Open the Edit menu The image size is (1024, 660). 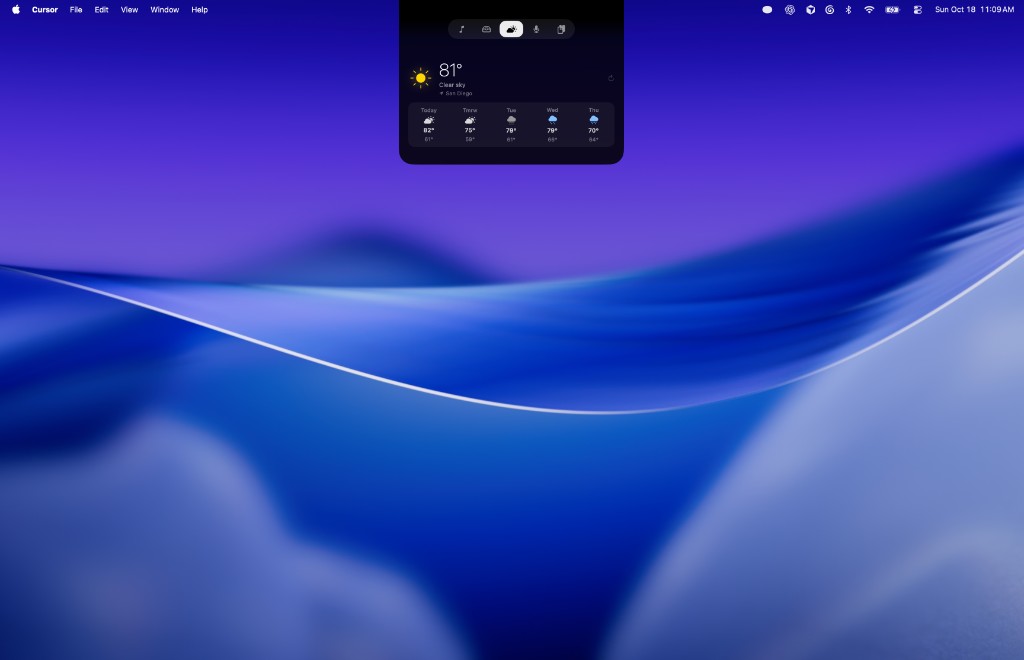pyautogui.click(x=101, y=10)
